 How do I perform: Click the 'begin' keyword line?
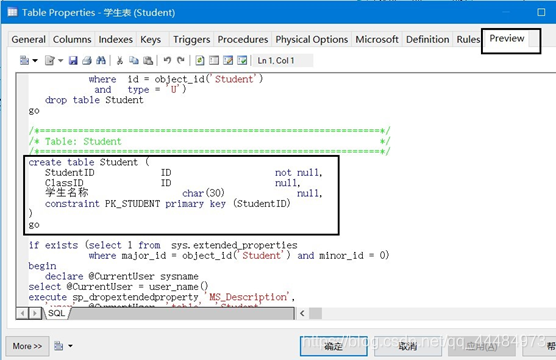[x=42, y=266]
